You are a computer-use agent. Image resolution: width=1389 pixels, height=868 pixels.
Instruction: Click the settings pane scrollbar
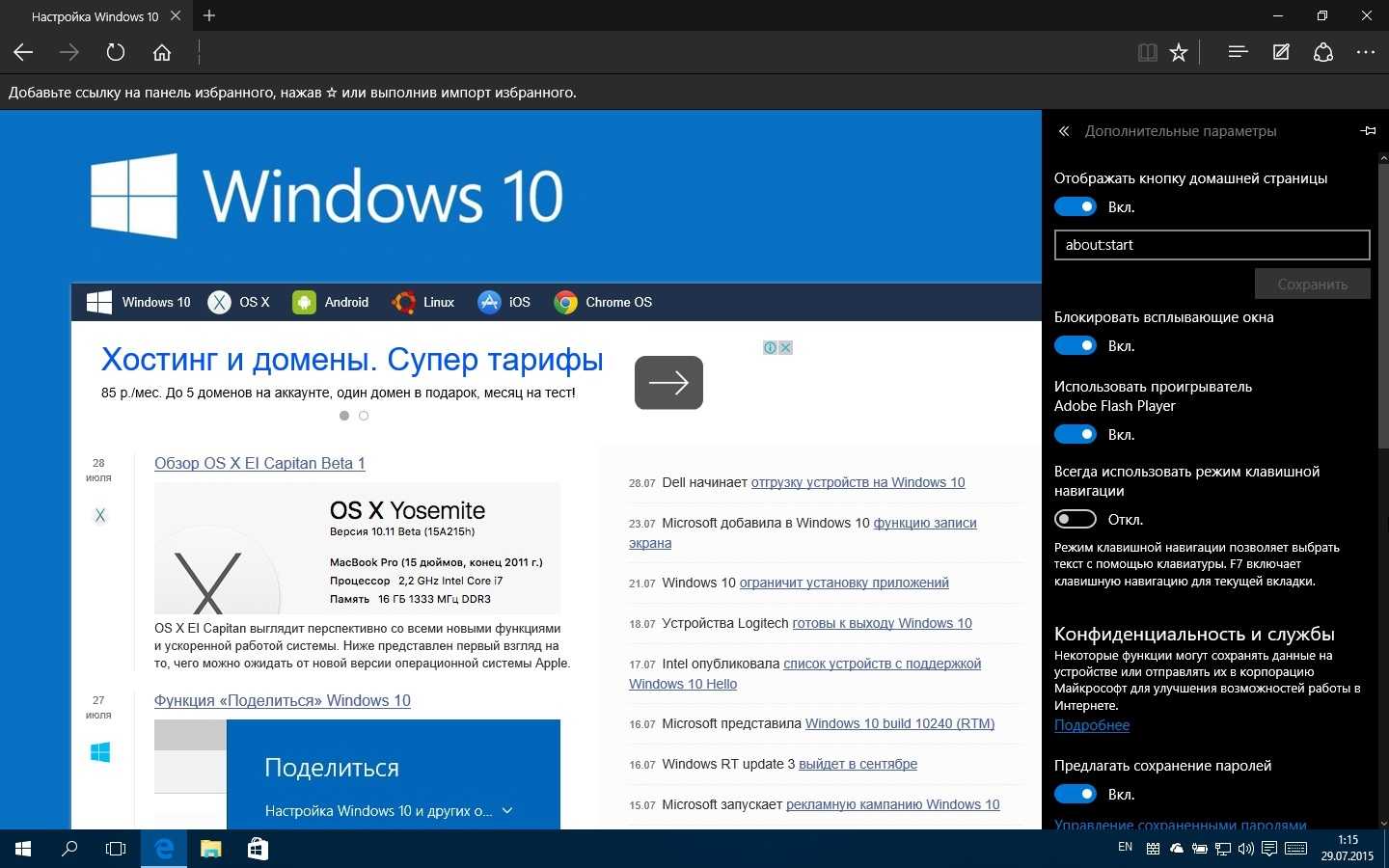[1383, 304]
